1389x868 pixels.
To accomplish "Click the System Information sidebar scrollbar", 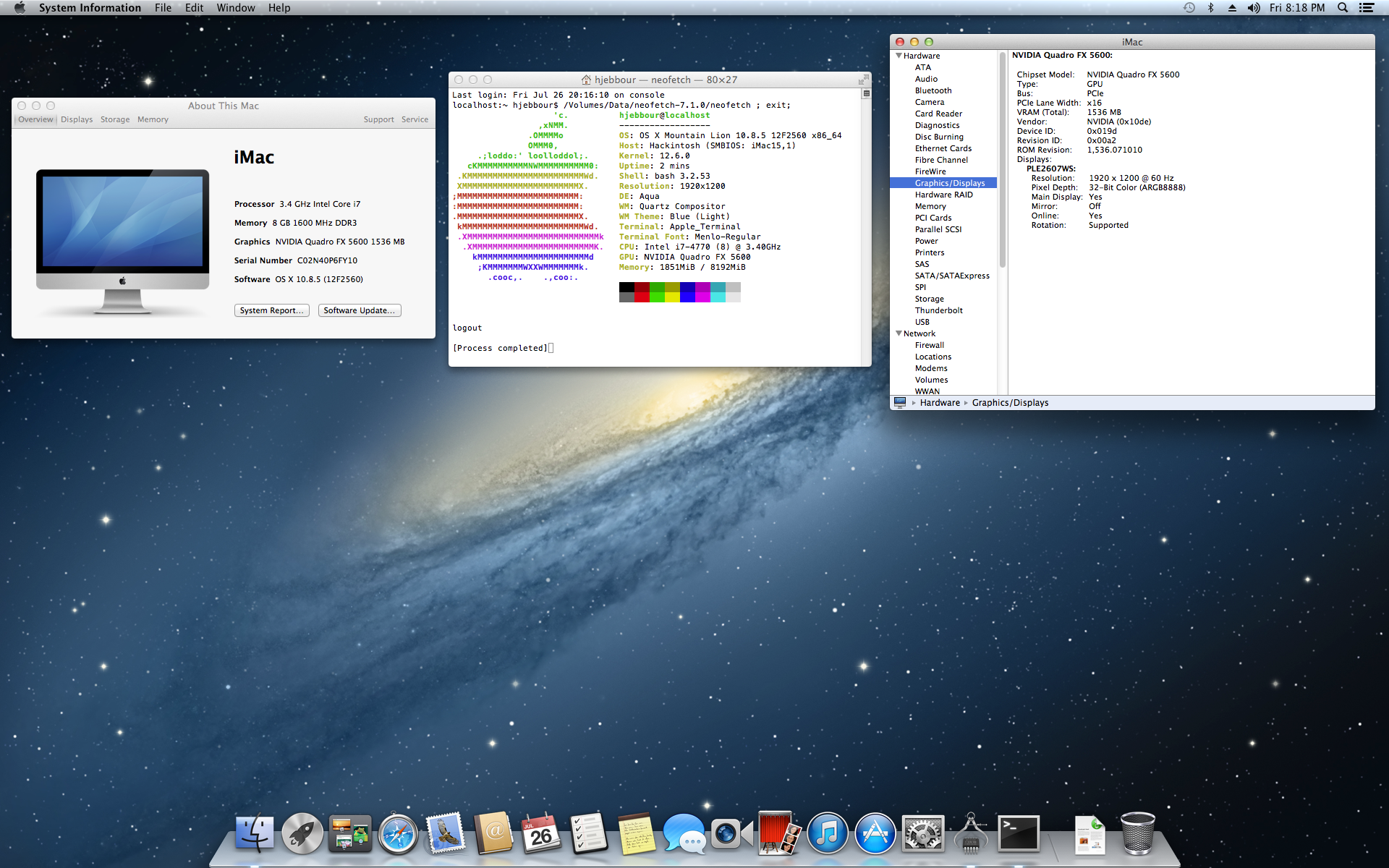I will [1002, 159].
